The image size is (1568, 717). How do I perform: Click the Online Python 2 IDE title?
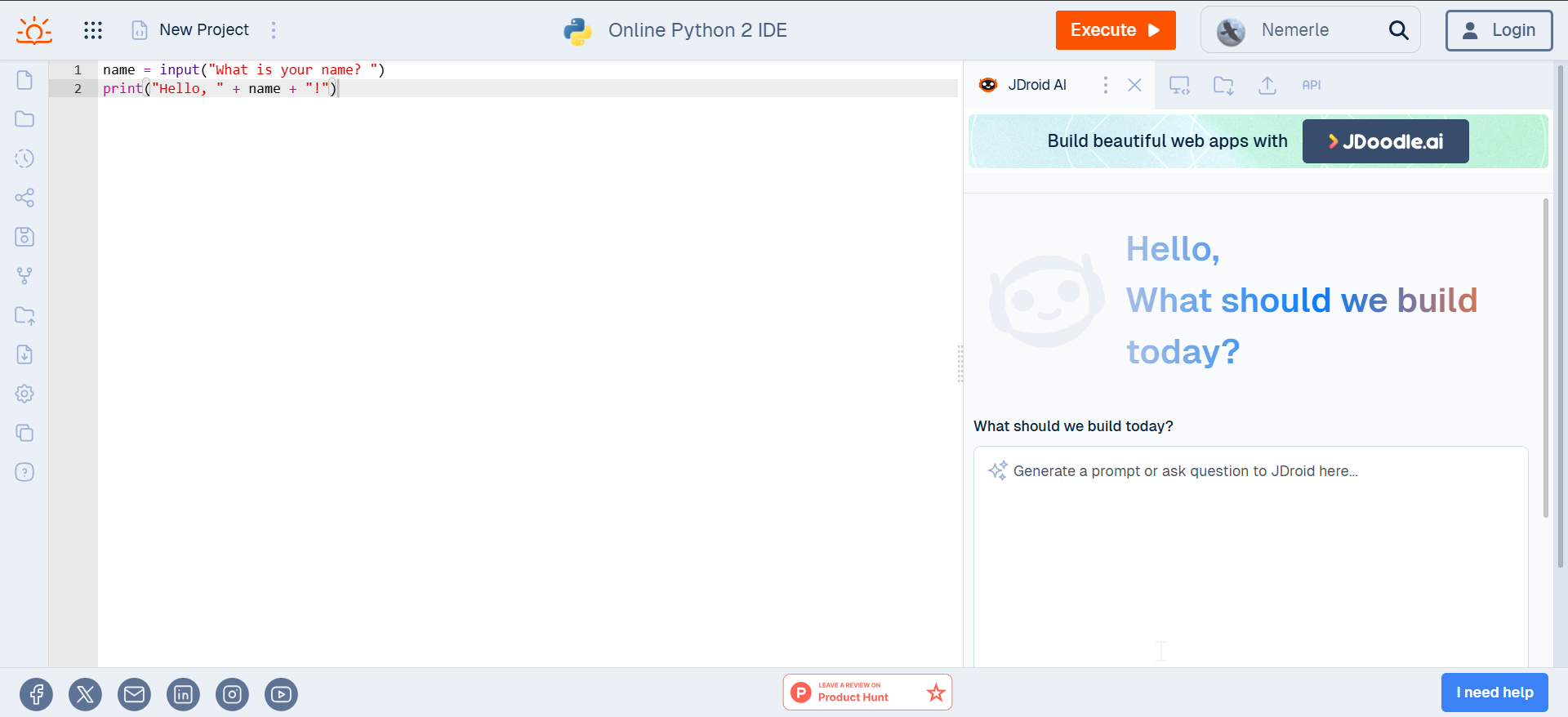697,30
